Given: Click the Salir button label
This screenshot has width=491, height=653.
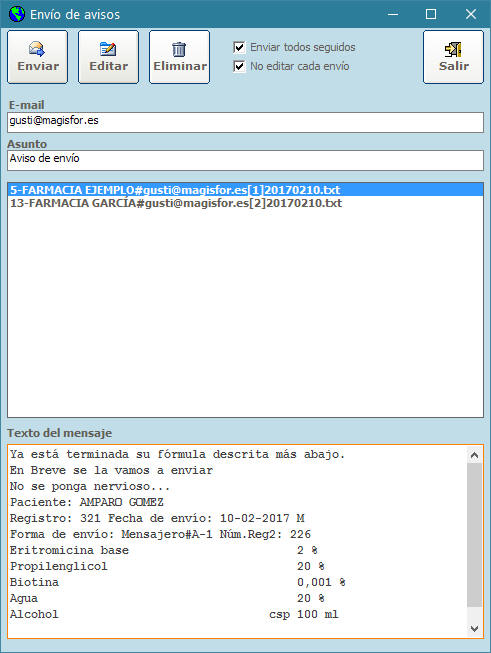Looking at the screenshot, I should pyautogui.click(x=454, y=66).
